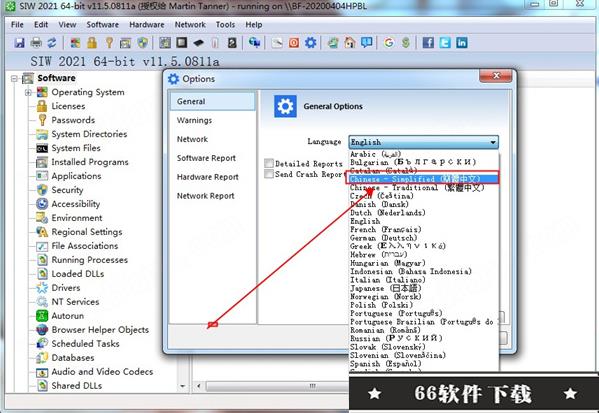The height and width of the screenshot is (413, 599).
Task: Click the CPU chip toolbar icon
Action: (181, 42)
